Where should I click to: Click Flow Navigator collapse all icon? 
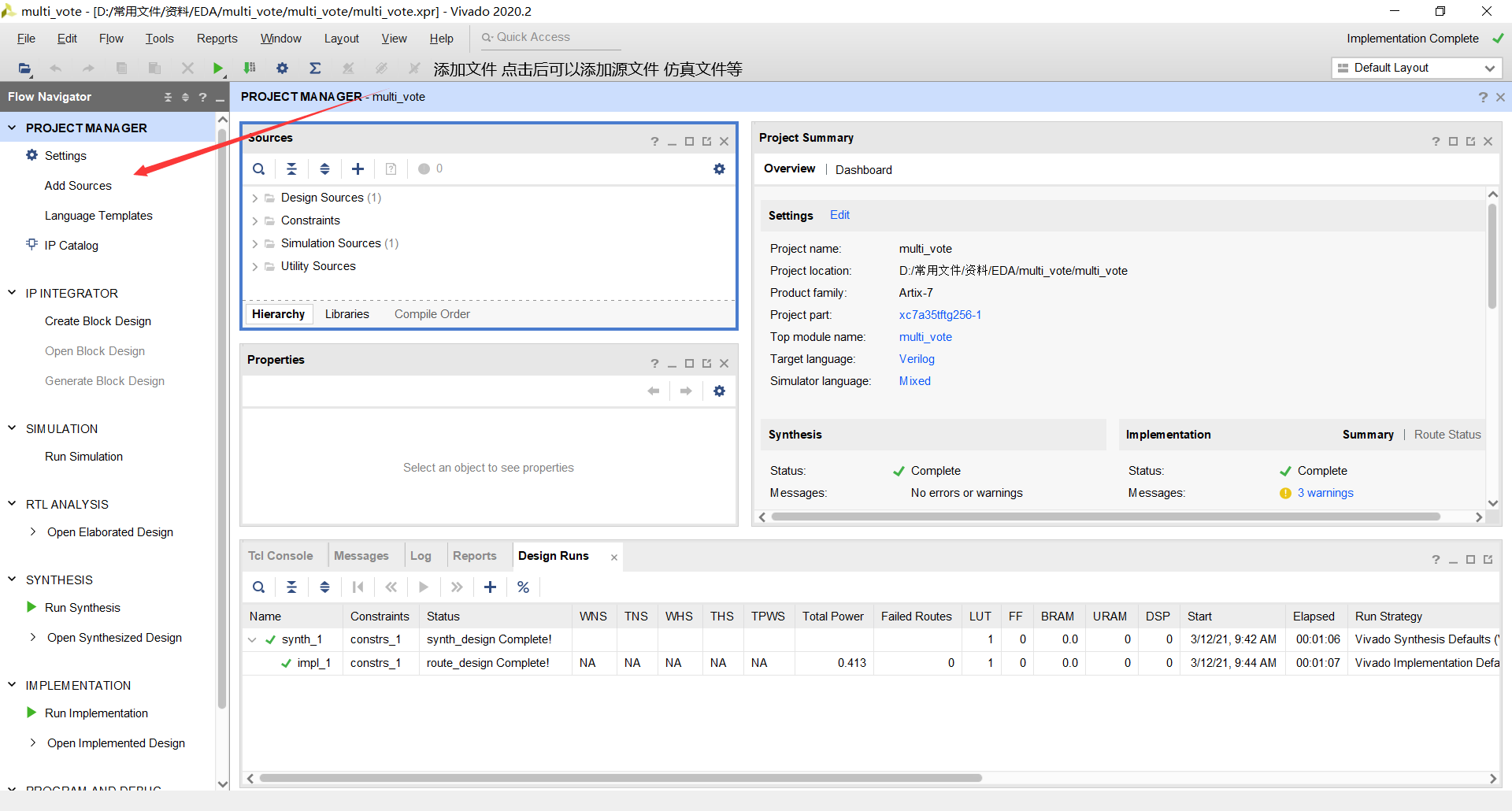coord(168,97)
